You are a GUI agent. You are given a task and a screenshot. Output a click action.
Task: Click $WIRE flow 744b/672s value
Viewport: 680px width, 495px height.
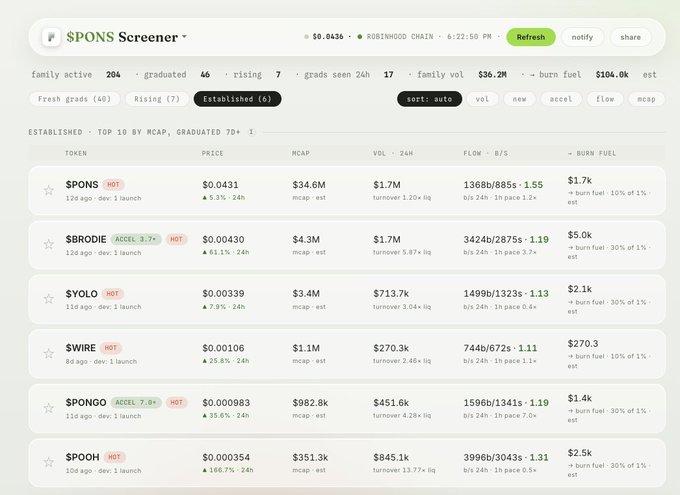click(x=487, y=348)
